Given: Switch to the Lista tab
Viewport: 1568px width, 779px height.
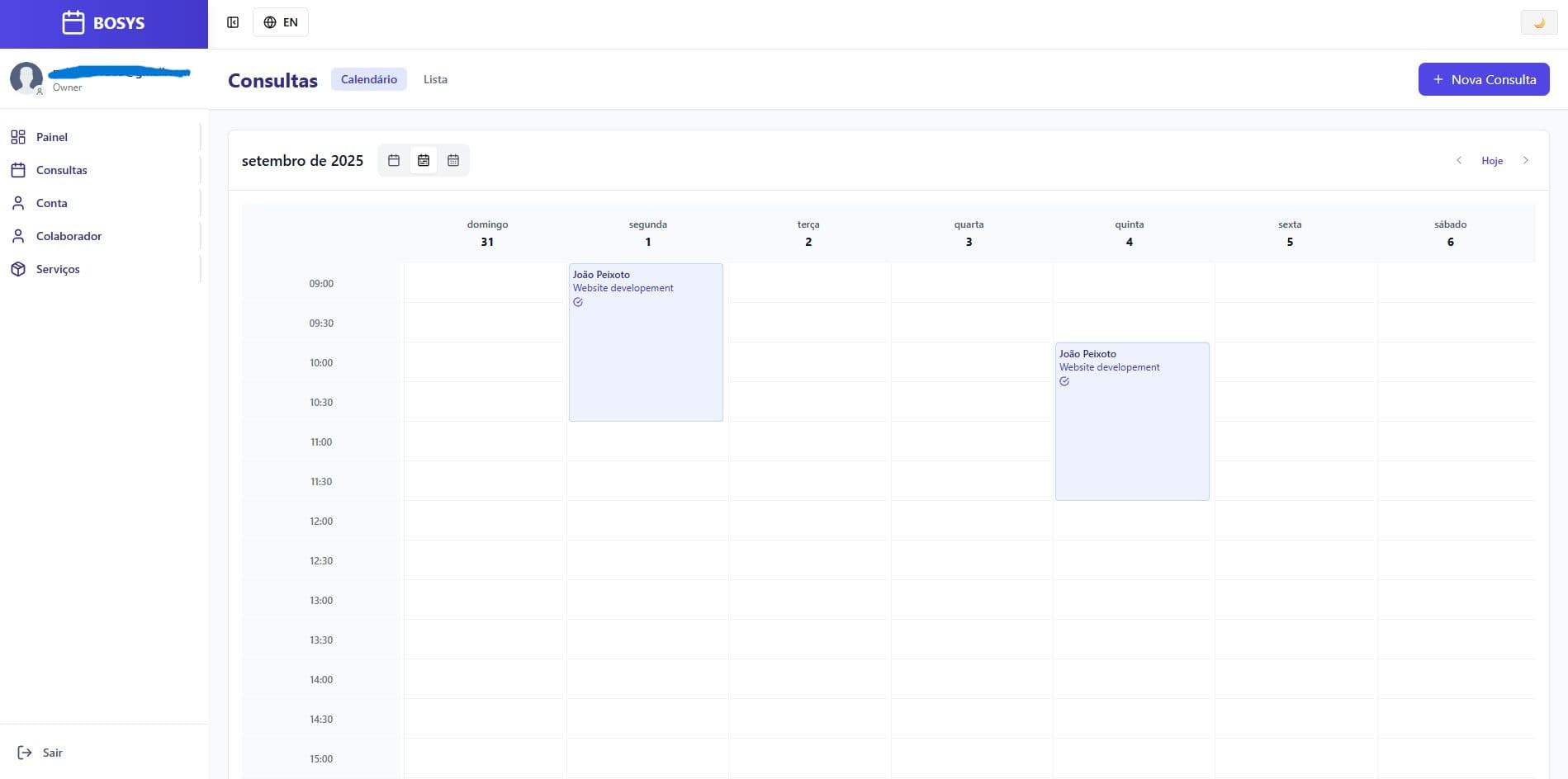Looking at the screenshot, I should [x=435, y=79].
